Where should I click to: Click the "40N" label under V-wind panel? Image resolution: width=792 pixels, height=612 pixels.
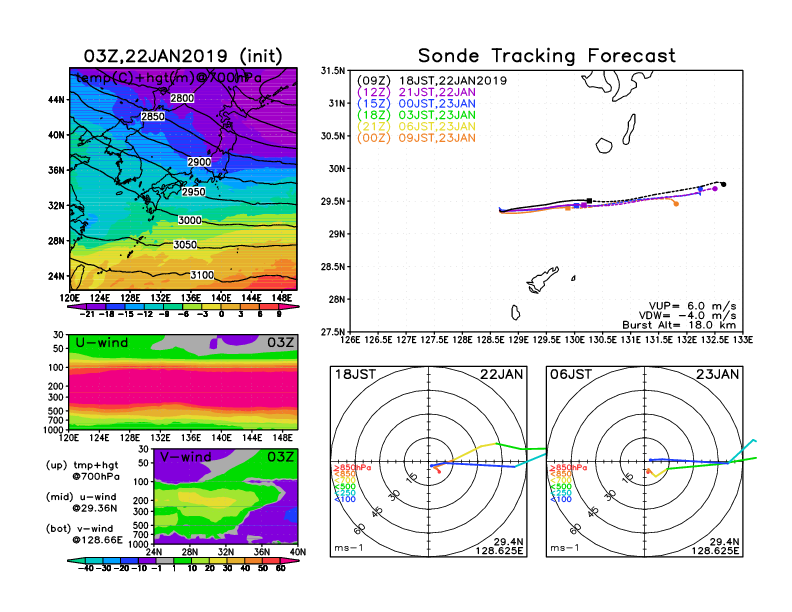pyautogui.click(x=298, y=552)
